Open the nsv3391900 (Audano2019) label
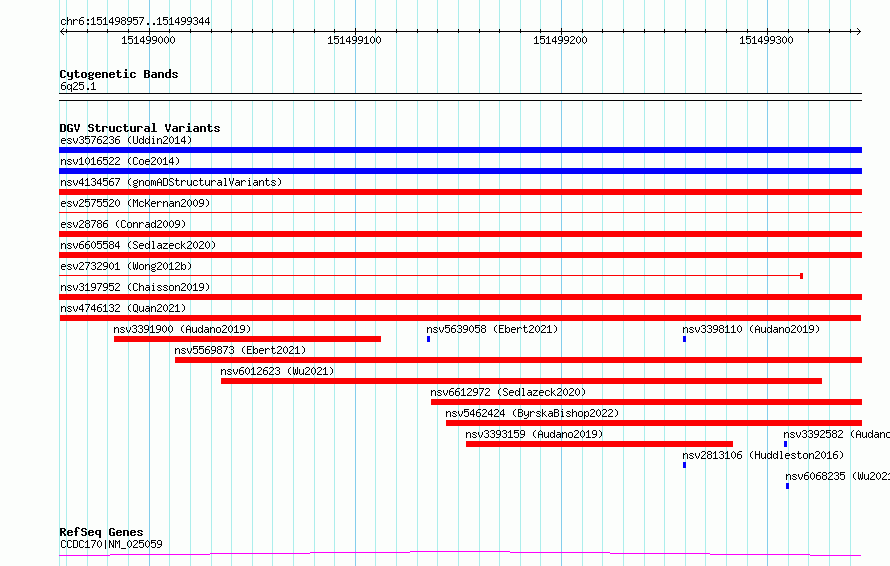This screenshot has width=890, height=566. pos(182,329)
